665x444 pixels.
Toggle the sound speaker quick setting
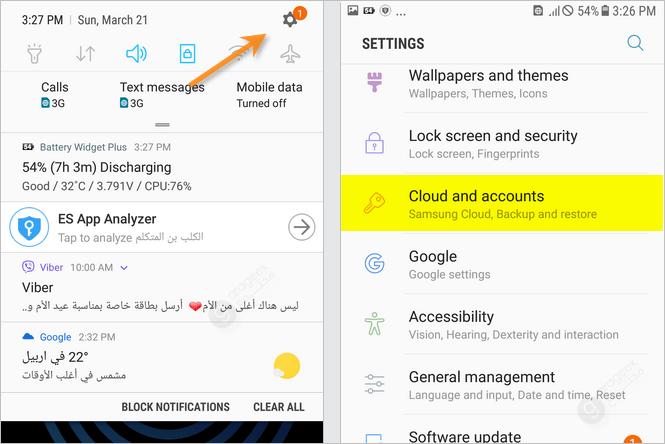(136, 54)
